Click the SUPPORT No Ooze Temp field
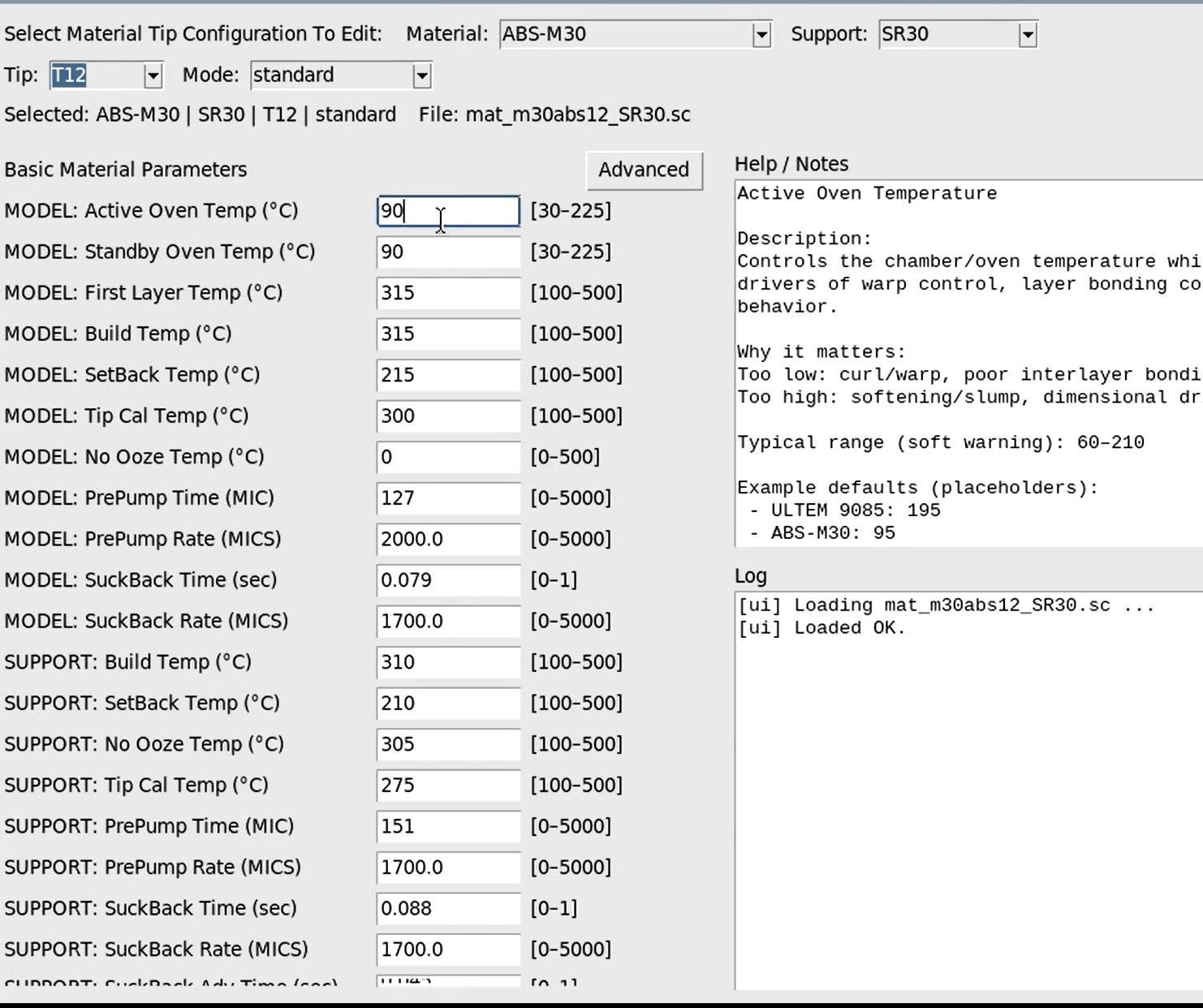The width and height of the screenshot is (1203, 1008). [x=446, y=743]
